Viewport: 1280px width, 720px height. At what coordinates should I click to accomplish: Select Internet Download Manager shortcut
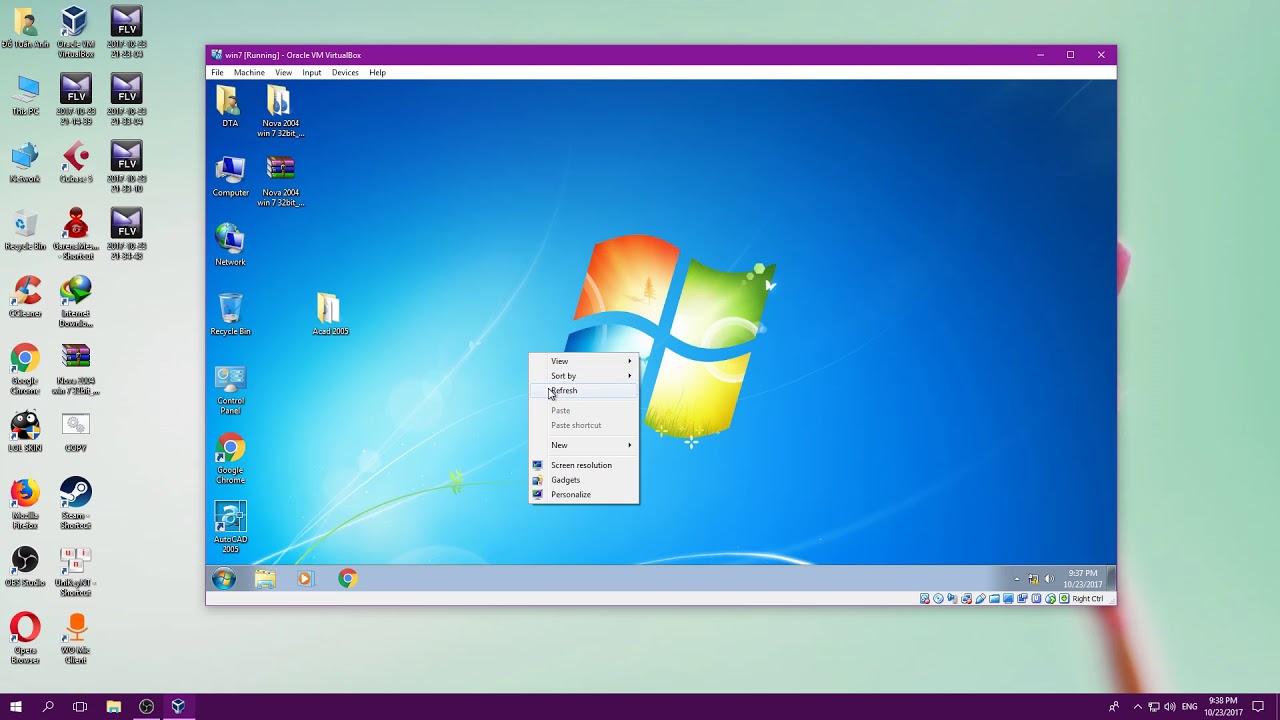tap(75, 302)
